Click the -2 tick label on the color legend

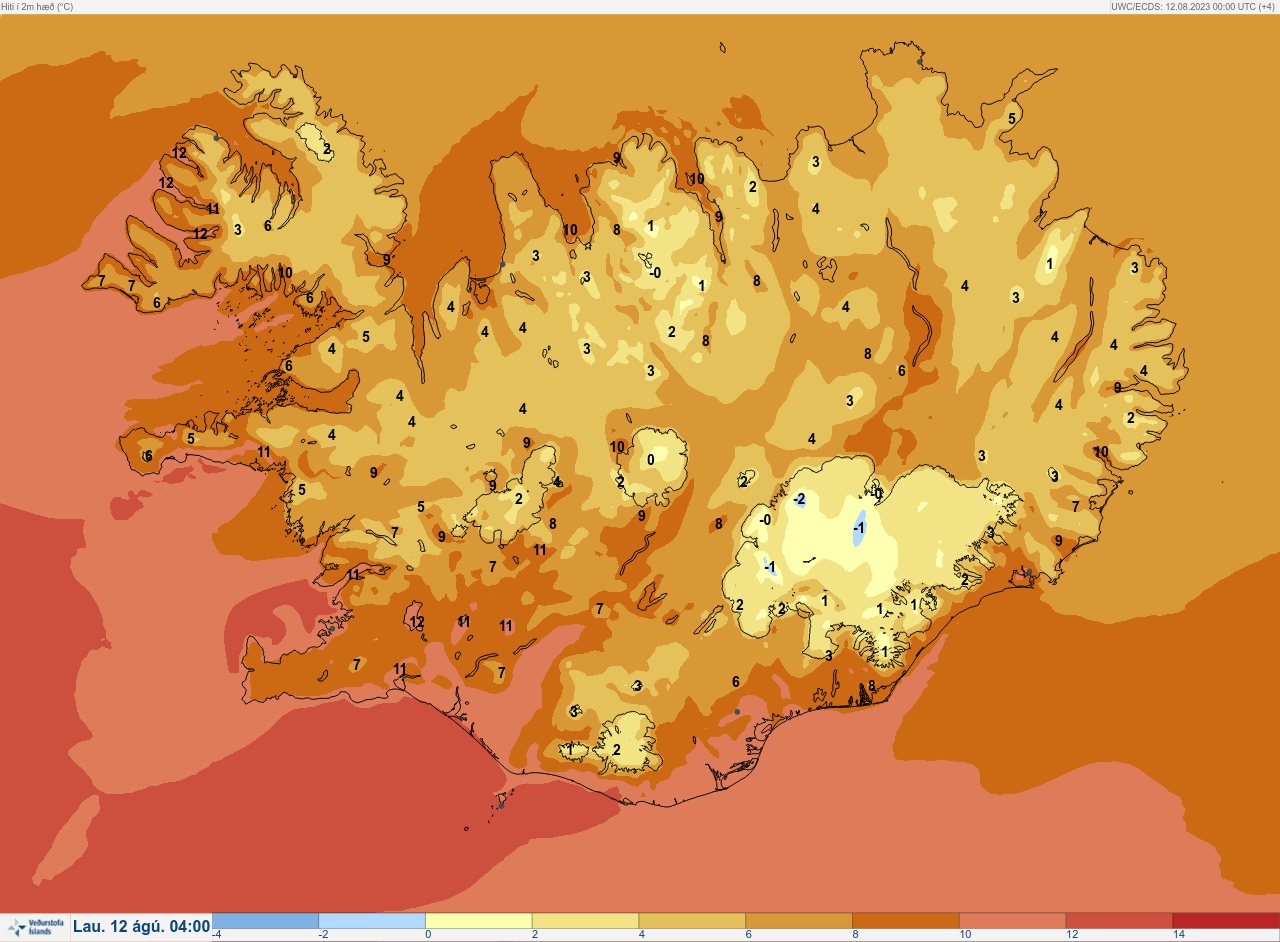pos(324,935)
